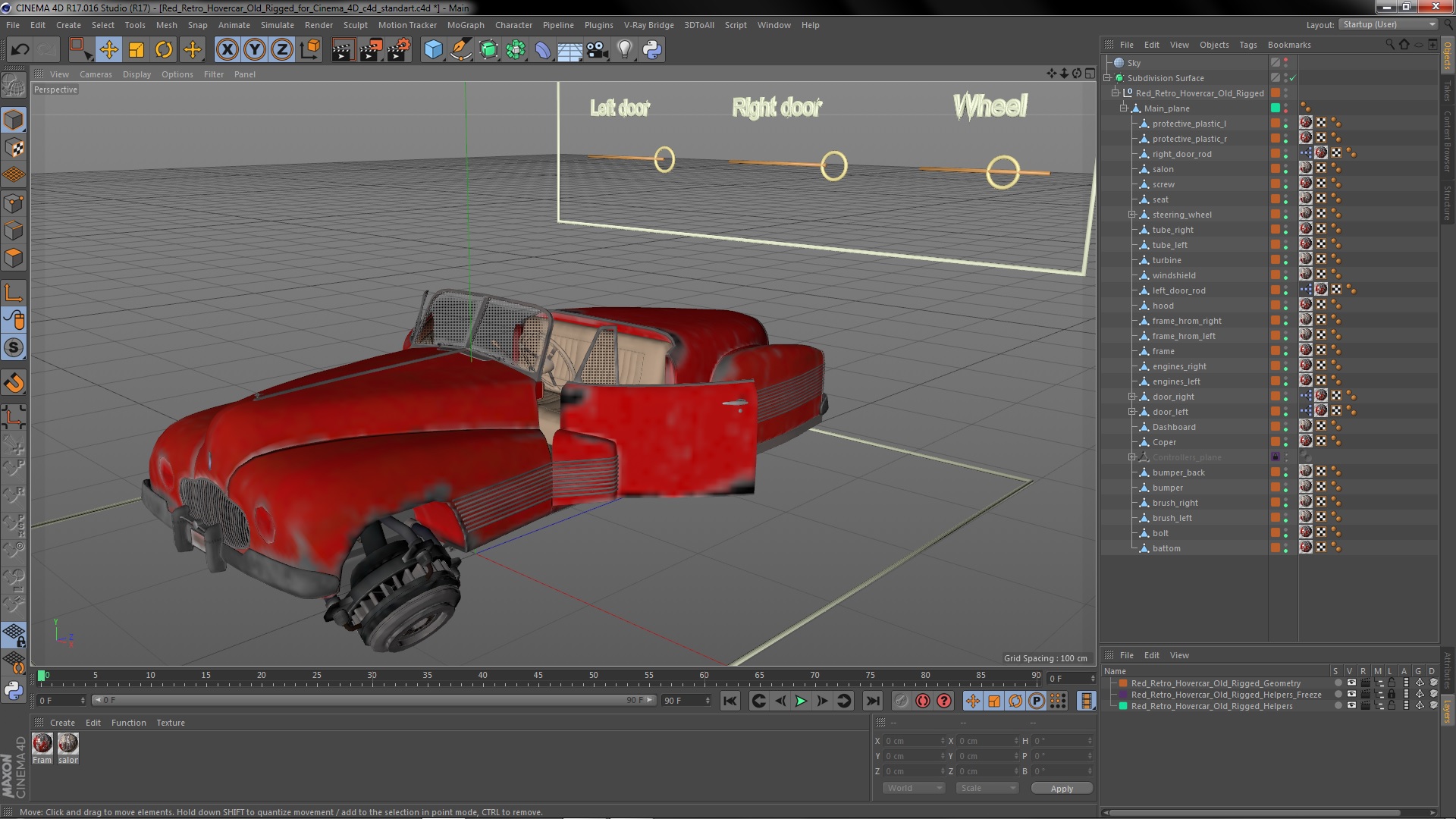
Task: Toggle Z-axis lock
Action: pyautogui.click(x=282, y=50)
